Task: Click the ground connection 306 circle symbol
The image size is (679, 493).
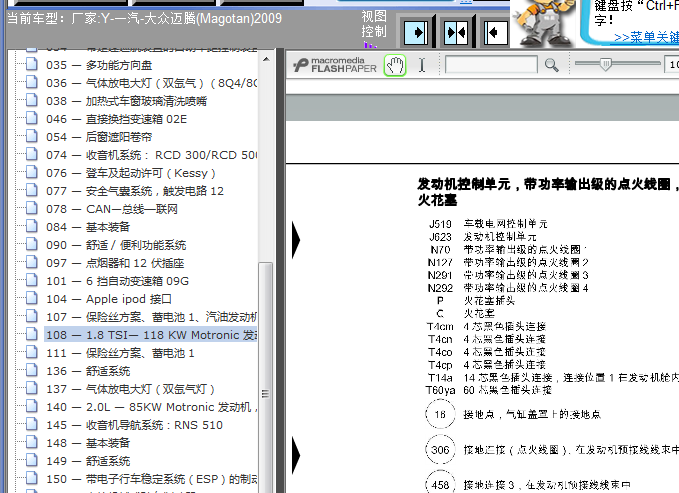Action: 440,450
